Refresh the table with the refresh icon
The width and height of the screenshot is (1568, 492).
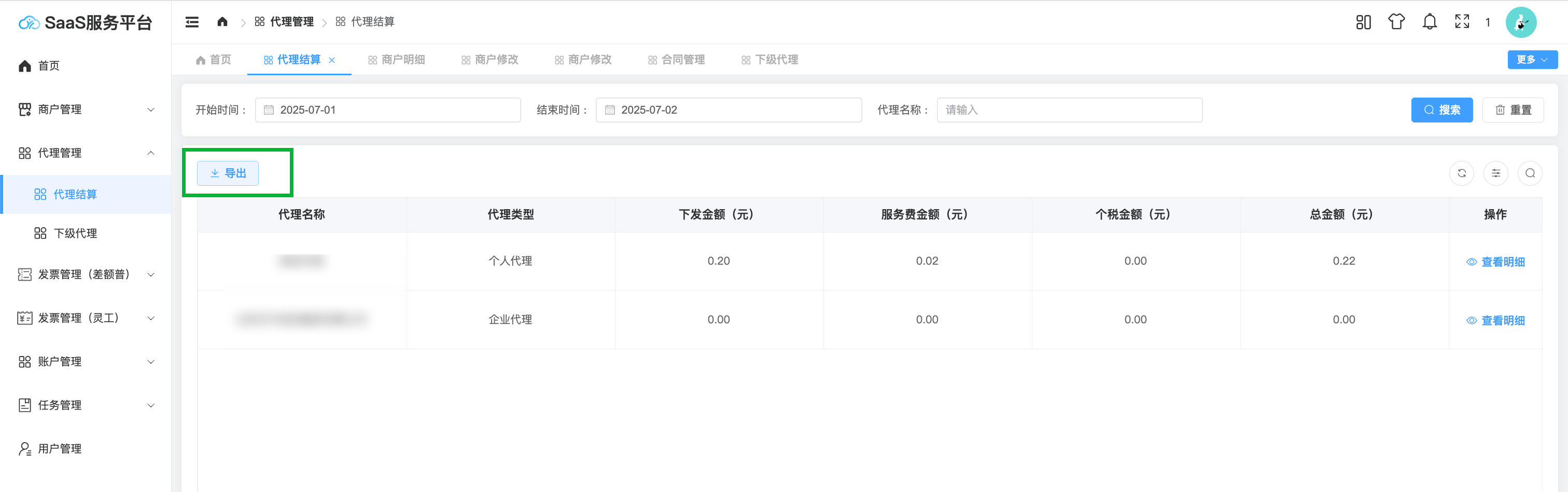1462,173
